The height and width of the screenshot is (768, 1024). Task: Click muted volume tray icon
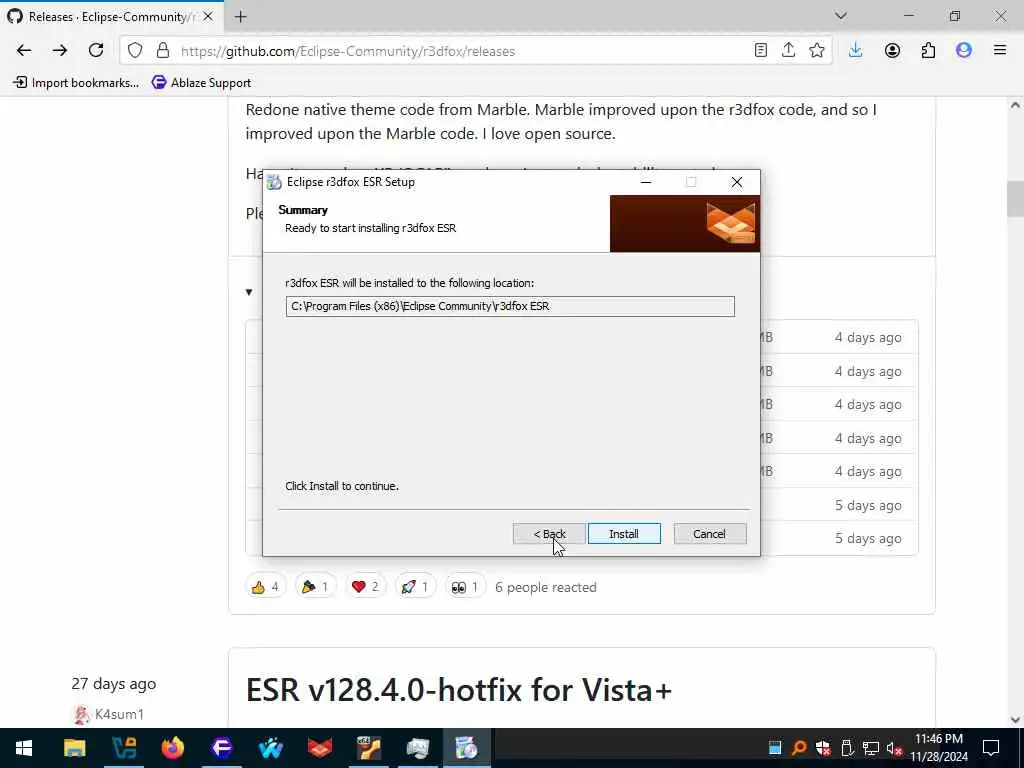pyautogui.click(x=894, y=748)
